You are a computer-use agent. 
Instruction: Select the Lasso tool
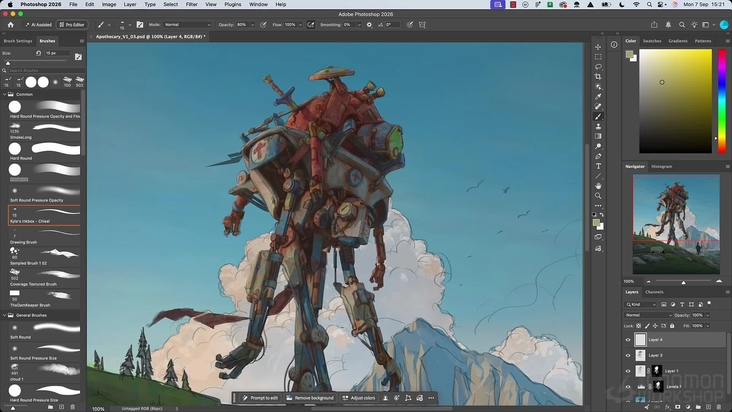point(598,67)
